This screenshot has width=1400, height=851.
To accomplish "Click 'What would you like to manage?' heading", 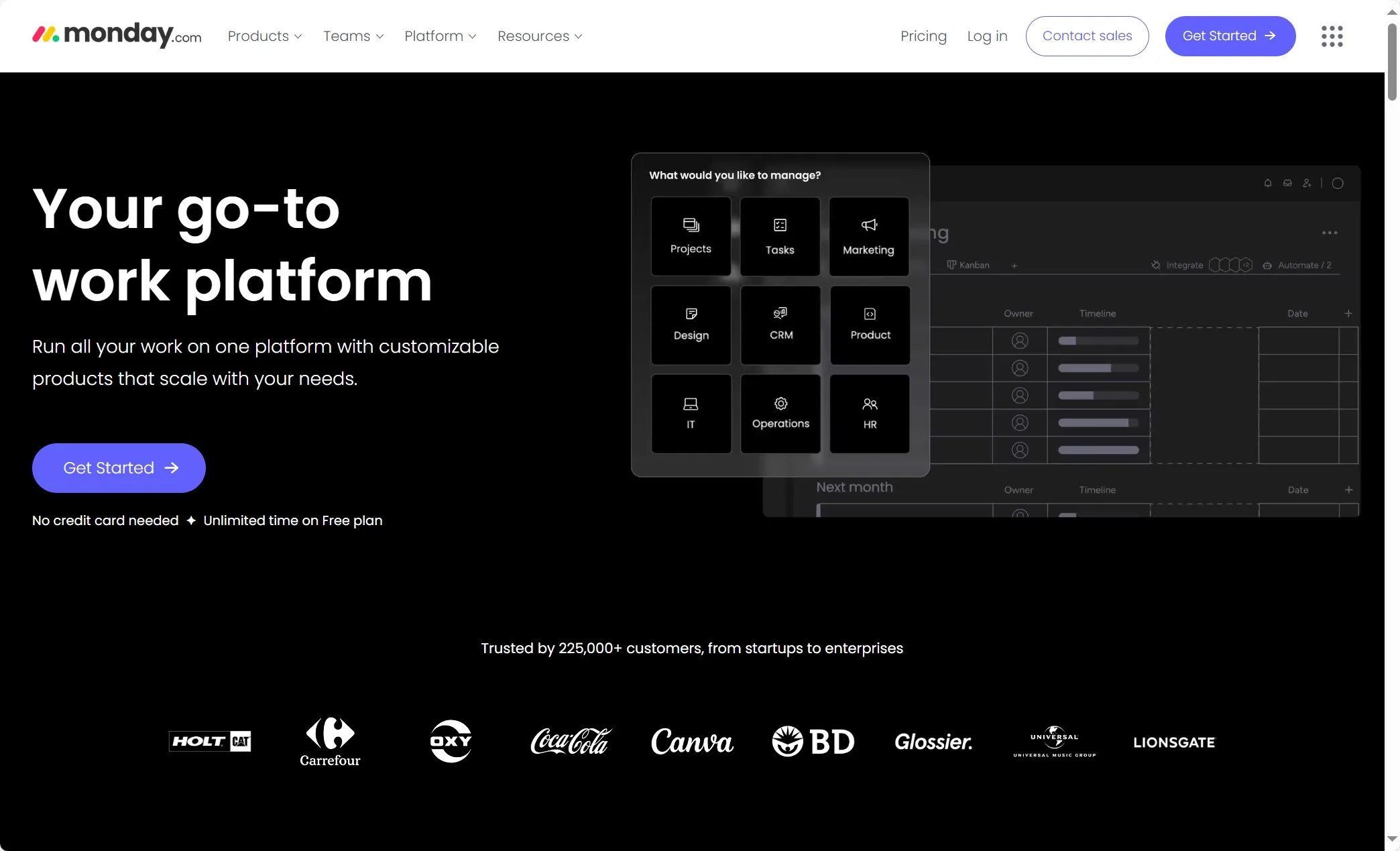I will pyautogui.click(x=735, y=175).
